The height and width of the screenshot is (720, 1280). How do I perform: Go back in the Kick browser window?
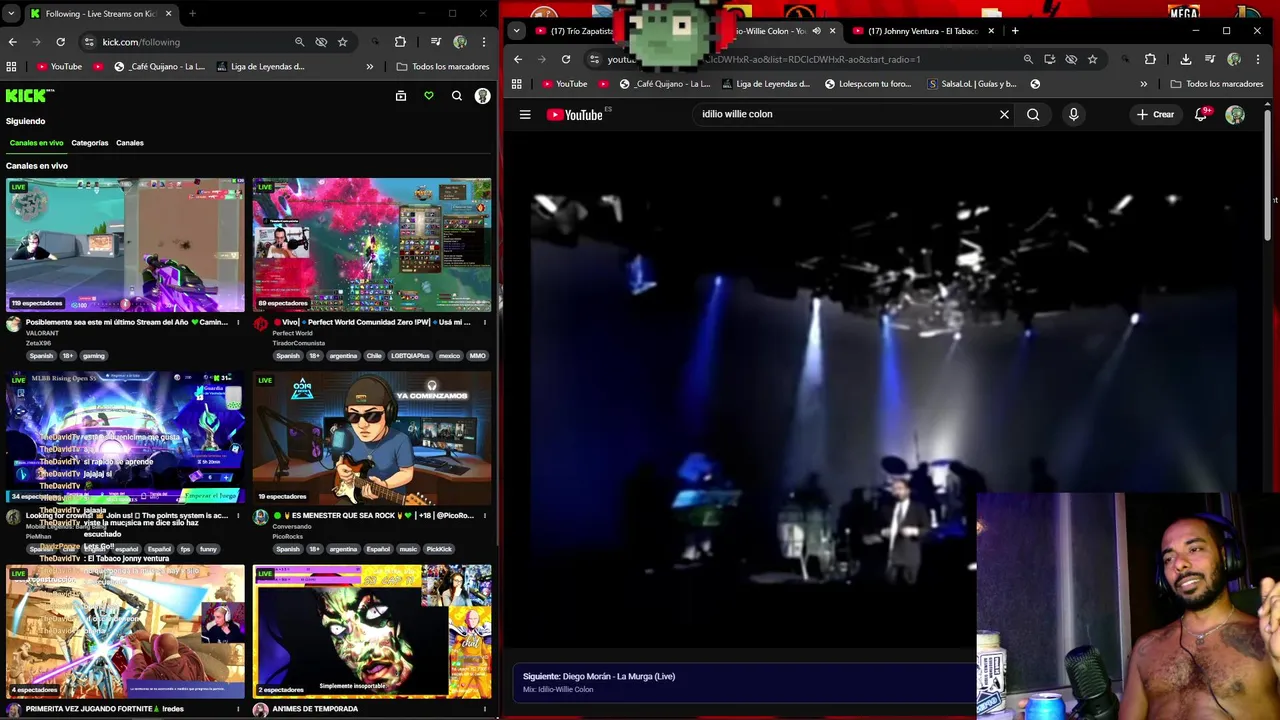pos(12,42)
